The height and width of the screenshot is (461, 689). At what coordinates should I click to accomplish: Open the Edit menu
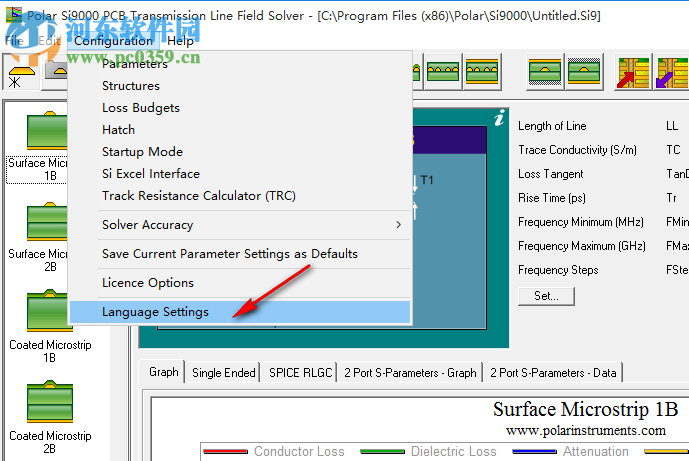pyautogui.click(x=49, y=41)
